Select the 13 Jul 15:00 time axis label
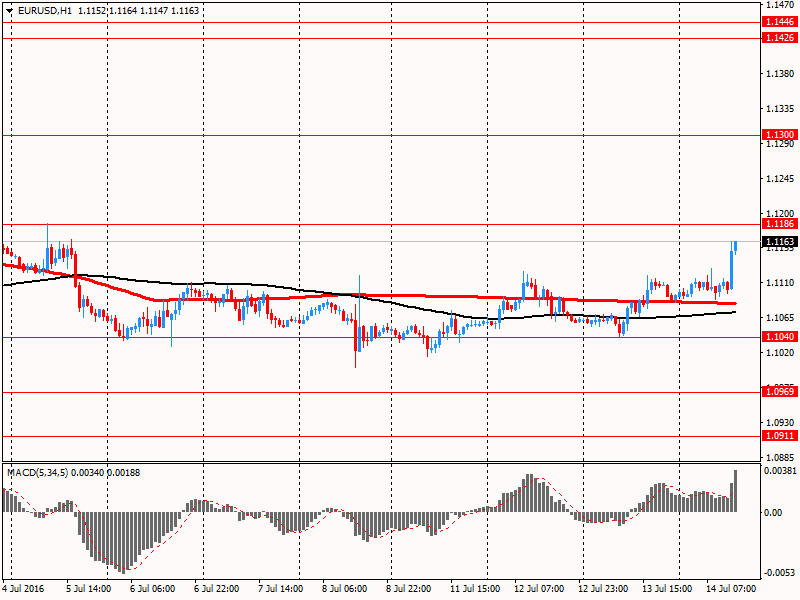 (x=667, y=589)
